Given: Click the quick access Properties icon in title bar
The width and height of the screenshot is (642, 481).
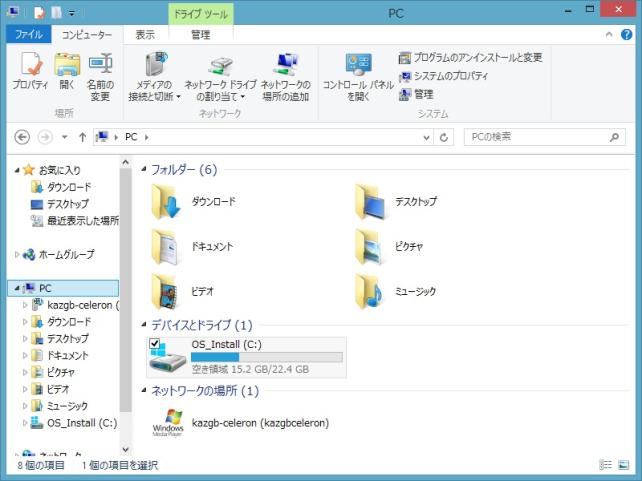Looking at the screenshot, I should tap(39, 13).
